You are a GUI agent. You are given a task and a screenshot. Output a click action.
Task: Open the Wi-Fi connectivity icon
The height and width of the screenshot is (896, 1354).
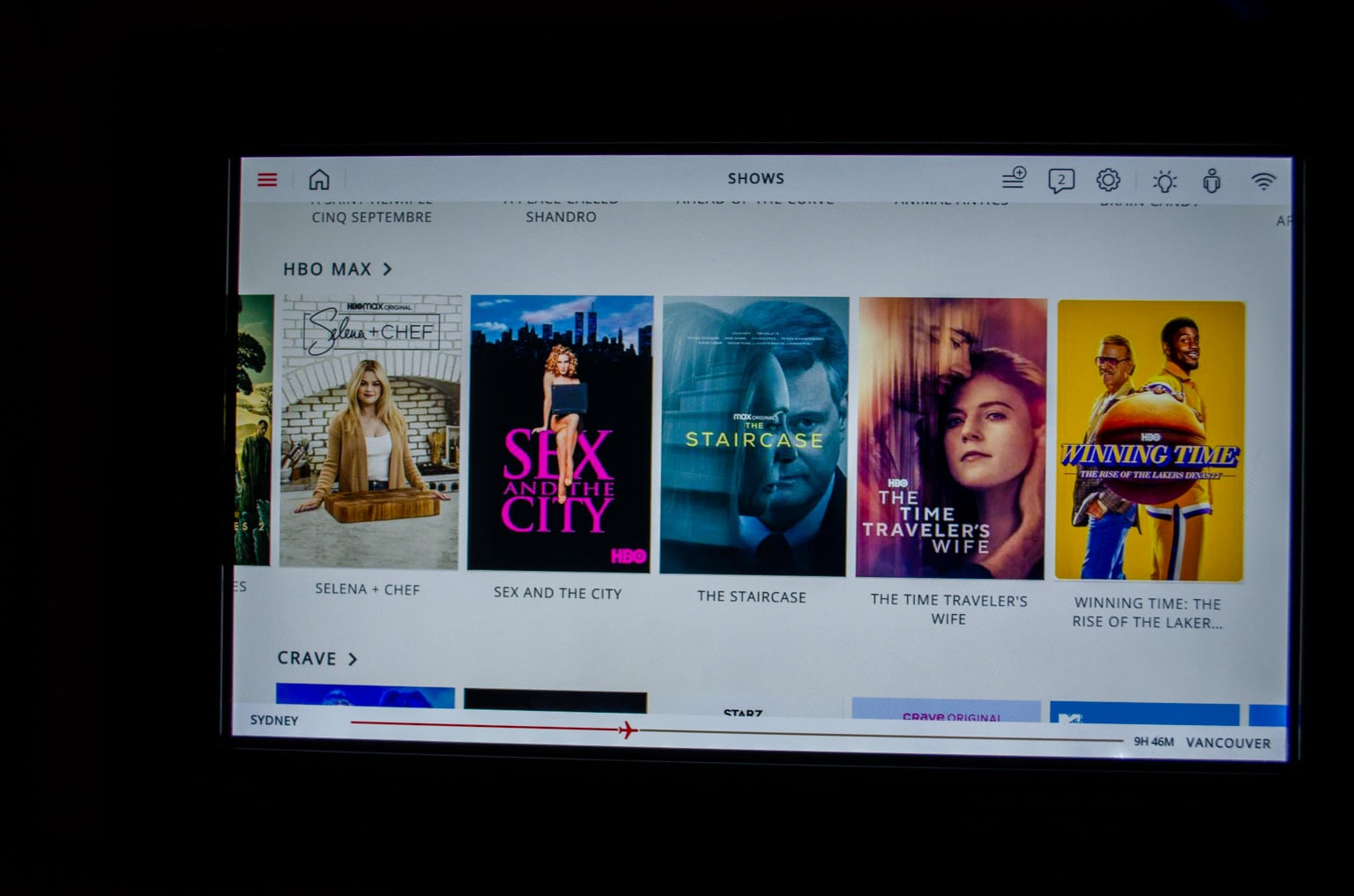click(1263, 181)
